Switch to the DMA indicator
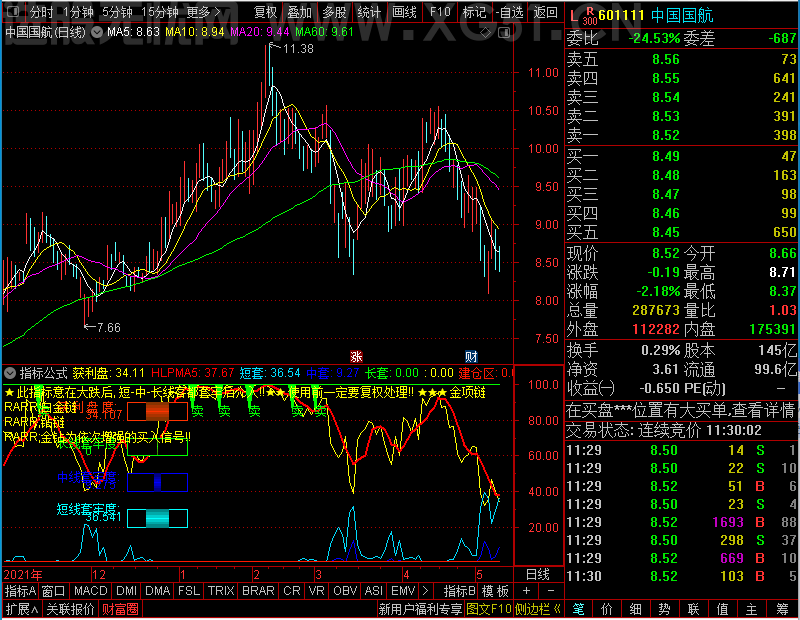 (158, 591)
